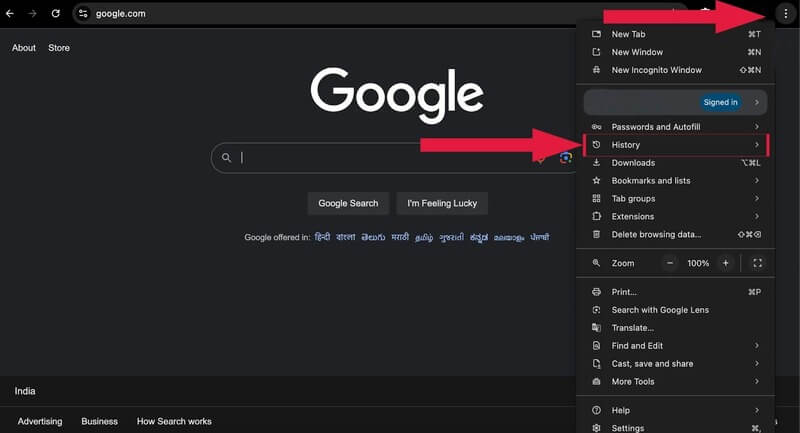Click the Signed in profile badge
Screen dimensions: 800x433
[x=720, y=102]
